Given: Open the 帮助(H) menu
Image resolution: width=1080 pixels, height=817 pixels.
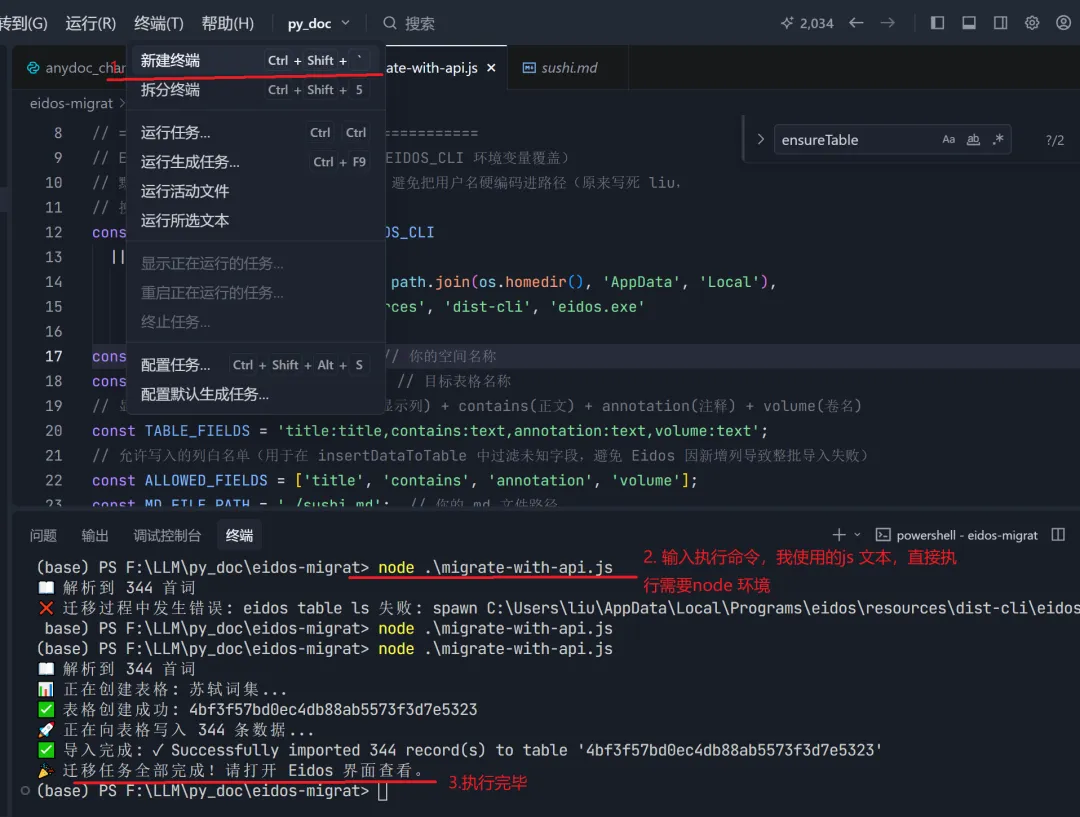Looking at the screenshot, I should point(227,23).
